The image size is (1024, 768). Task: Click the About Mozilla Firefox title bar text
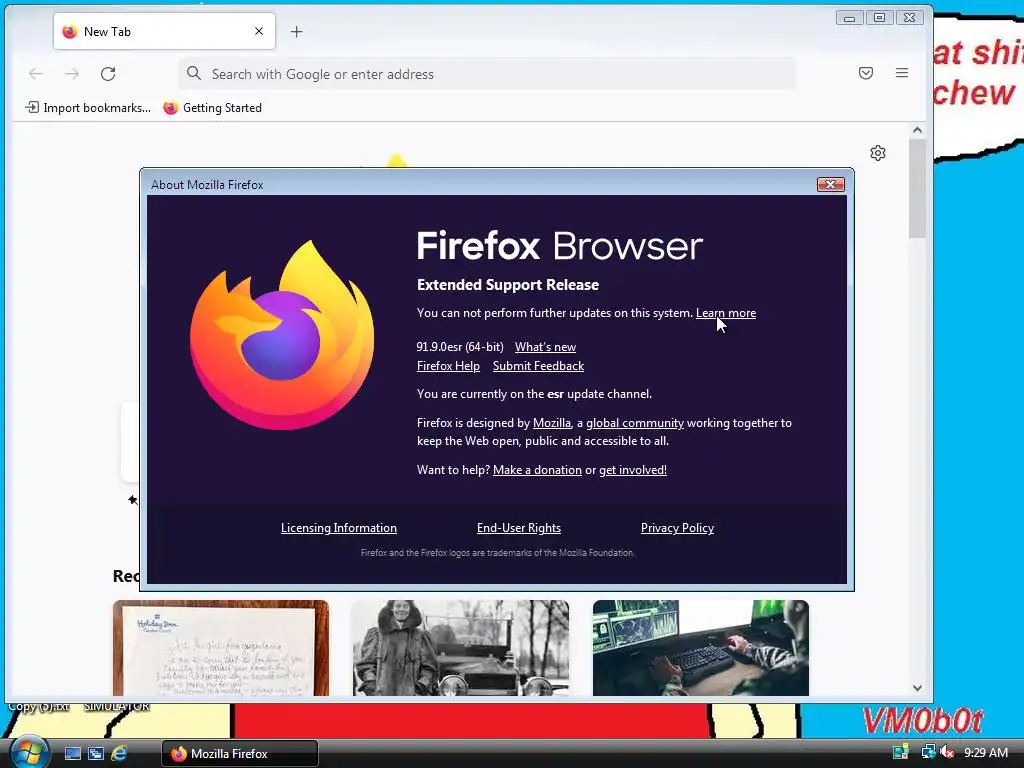[x=207, y=185]
